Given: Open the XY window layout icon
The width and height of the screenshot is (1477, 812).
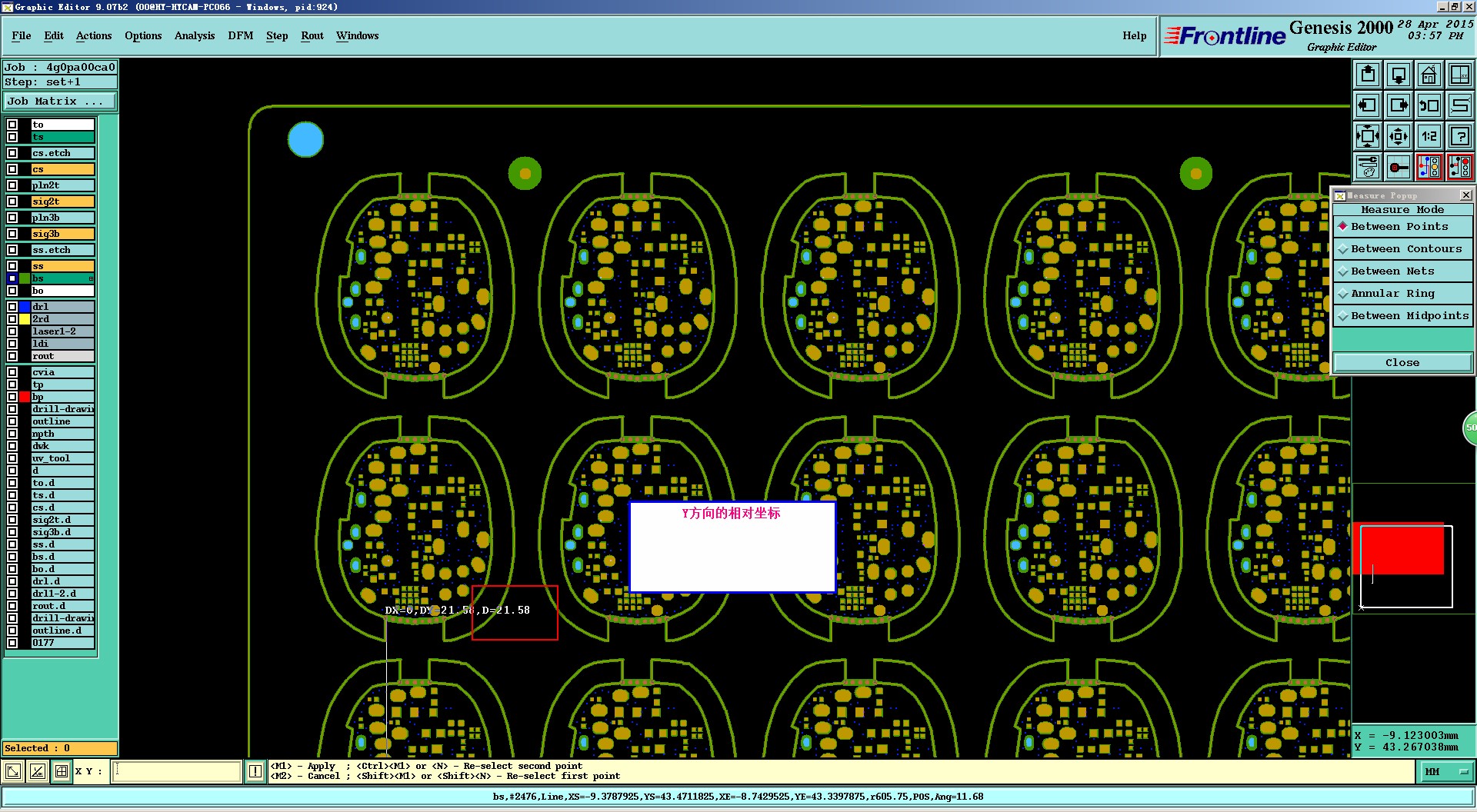Looking at the screenshot, I should [x=1459, y=75].
